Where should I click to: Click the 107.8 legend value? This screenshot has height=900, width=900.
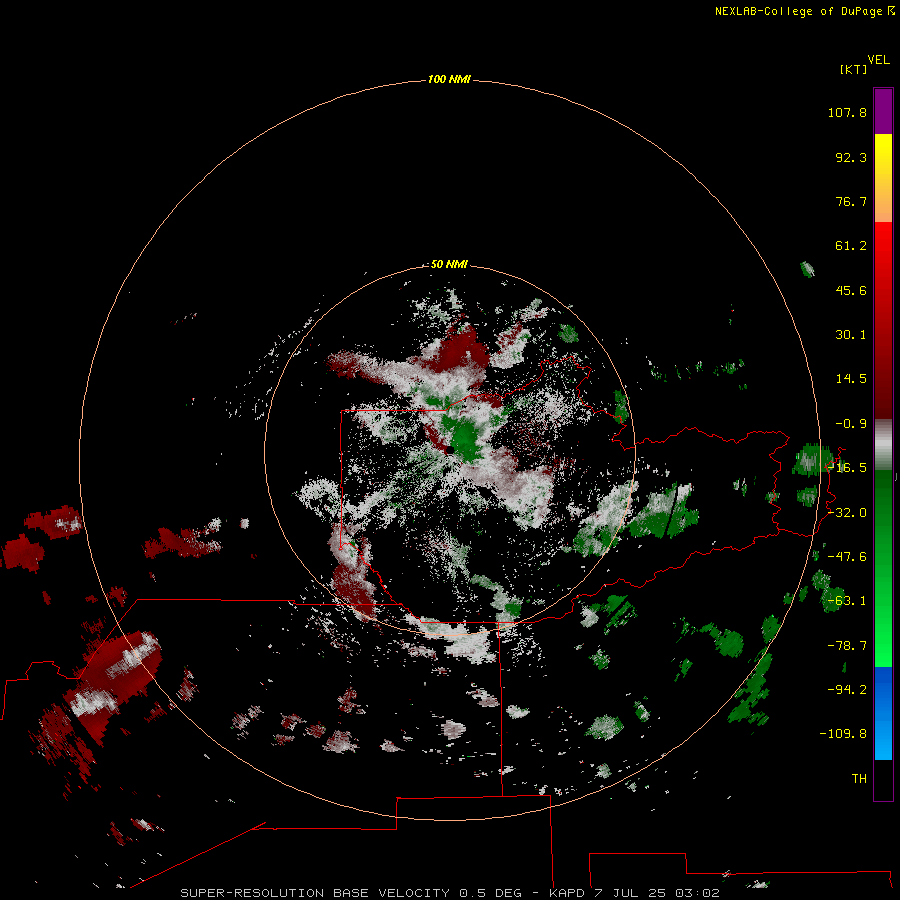pyautogui.click(x=847, y=112)
